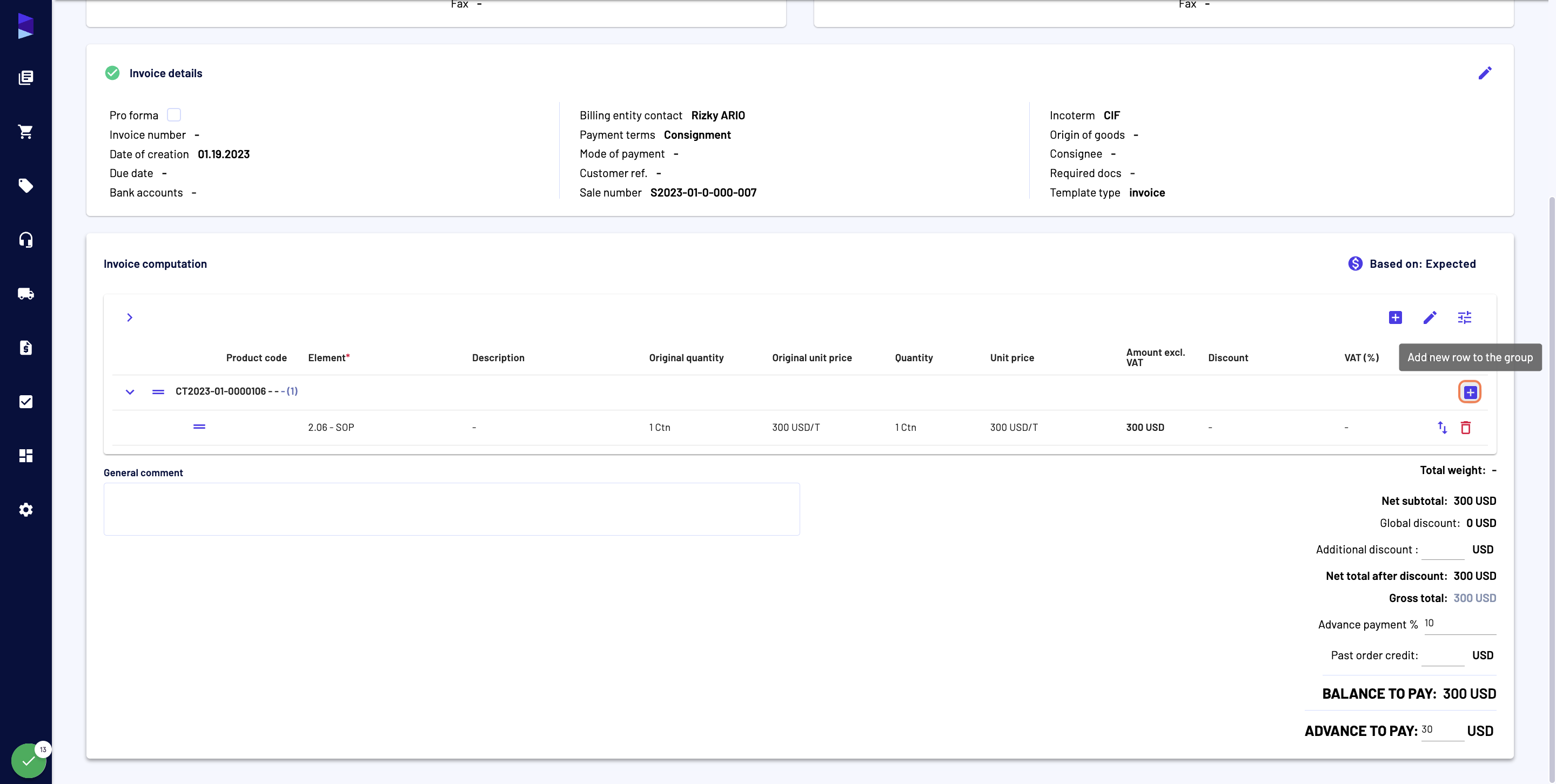
Task: Click the ADVANCE TO PAY amount field
Action: click(x=1443, y=731)
